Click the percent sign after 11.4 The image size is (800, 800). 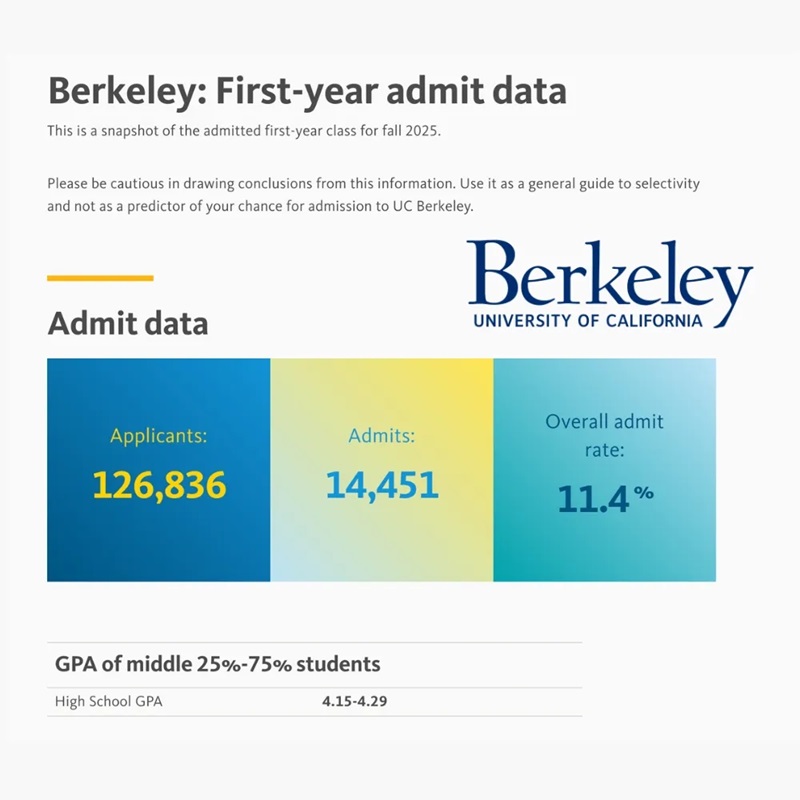point(643,492)
